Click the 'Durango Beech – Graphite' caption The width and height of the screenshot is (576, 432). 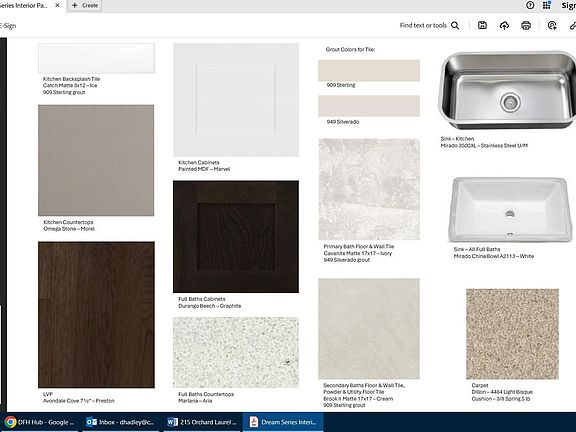coord(209,306)
